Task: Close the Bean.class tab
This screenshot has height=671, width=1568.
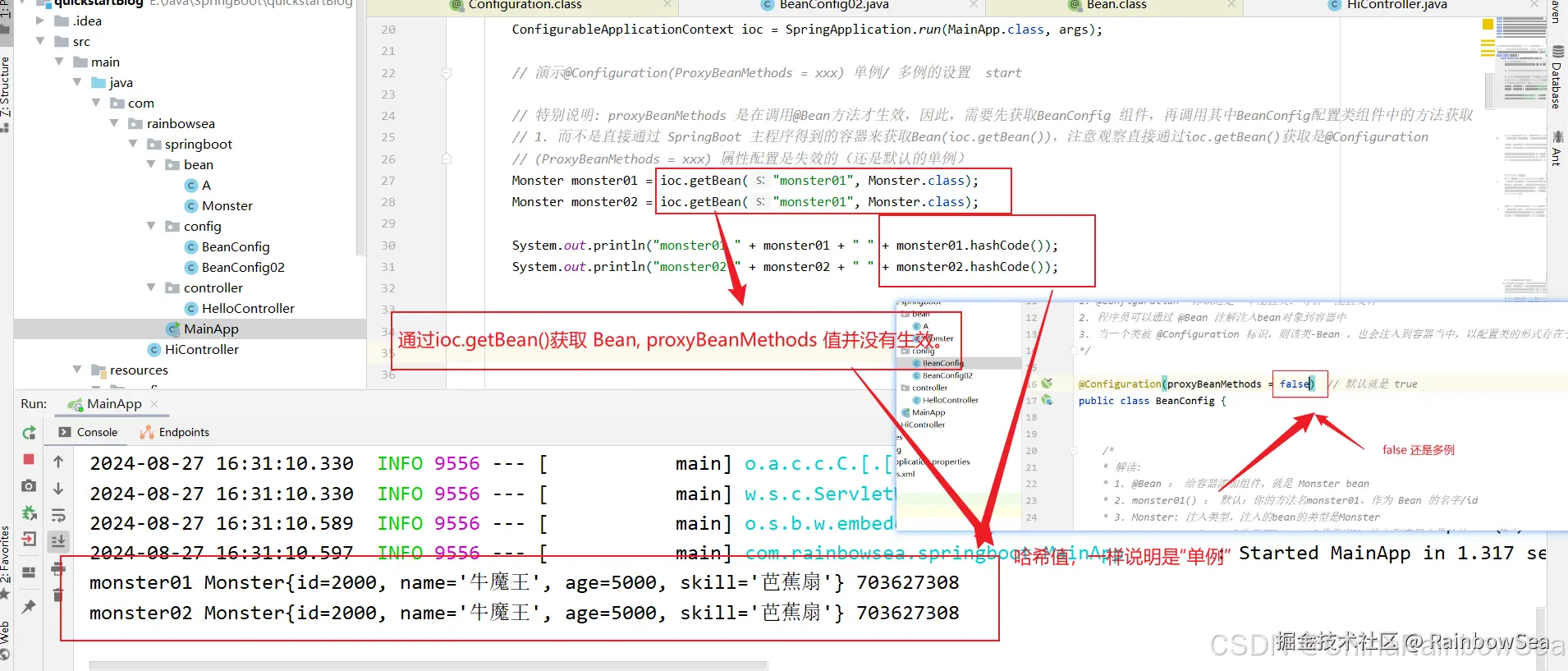Action: point(1231,4)
